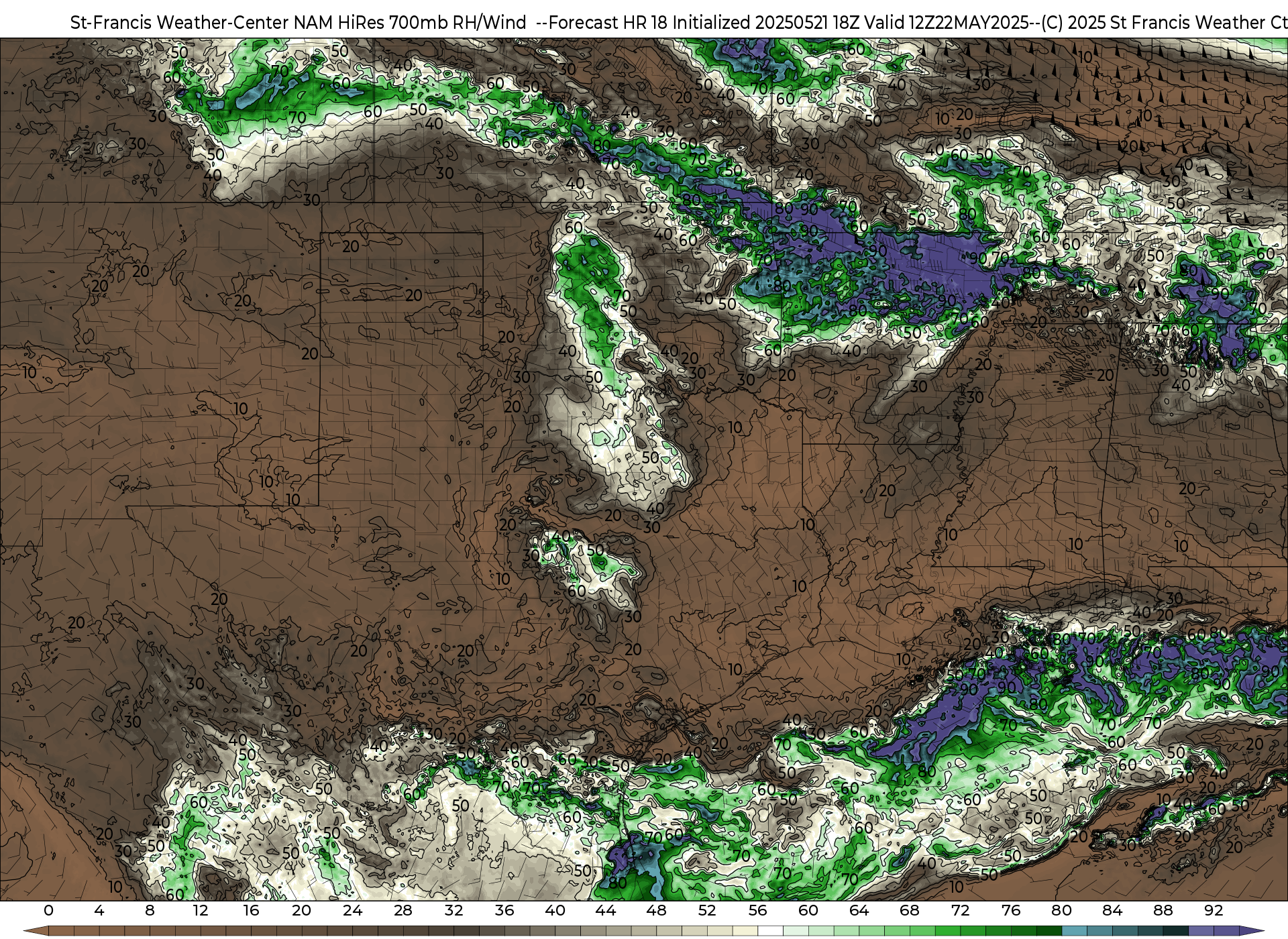The height and width of the screenshot is (939, 1288).
Task: Click the '16' label on the color scale
Action: click(x=251, y=910)
